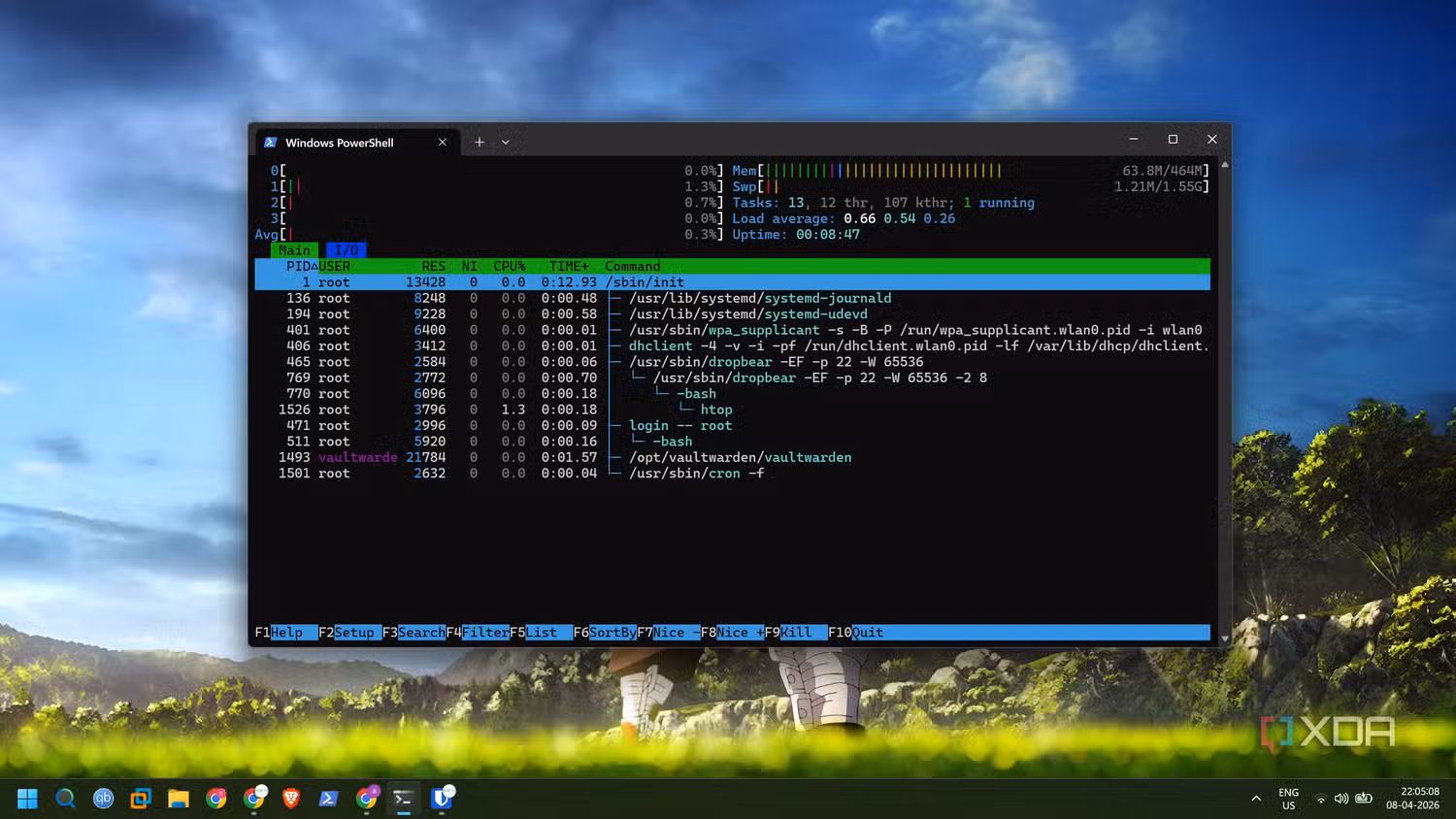Click the terminal scrollbar down arrow
Viewport: 1456px width, 819px height.
[1225, 638]
